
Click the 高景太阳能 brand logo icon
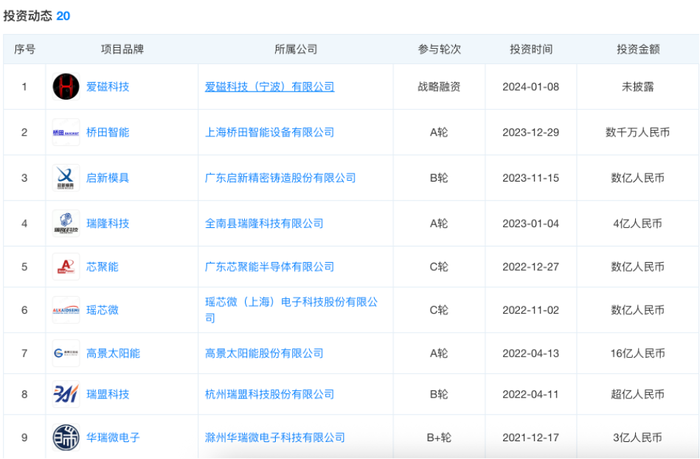tap(66, 353)
